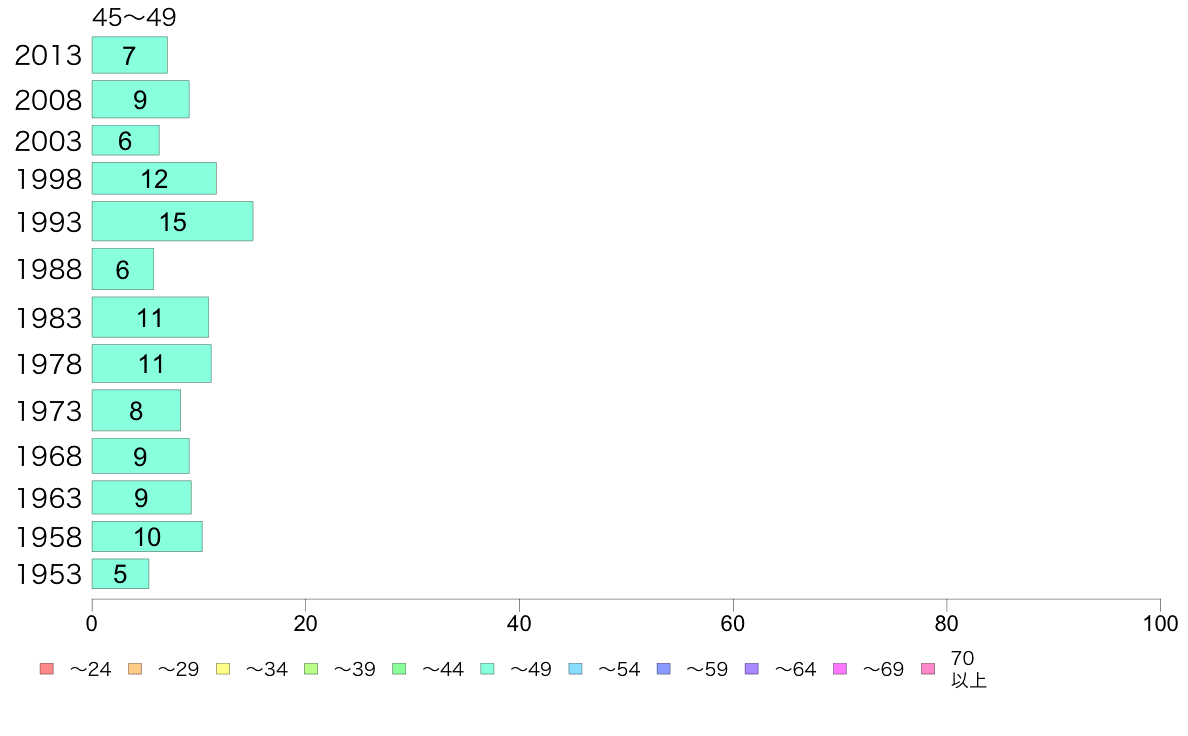
Task: Click the ~44 green legend swatch
Action: coord(399,669)
